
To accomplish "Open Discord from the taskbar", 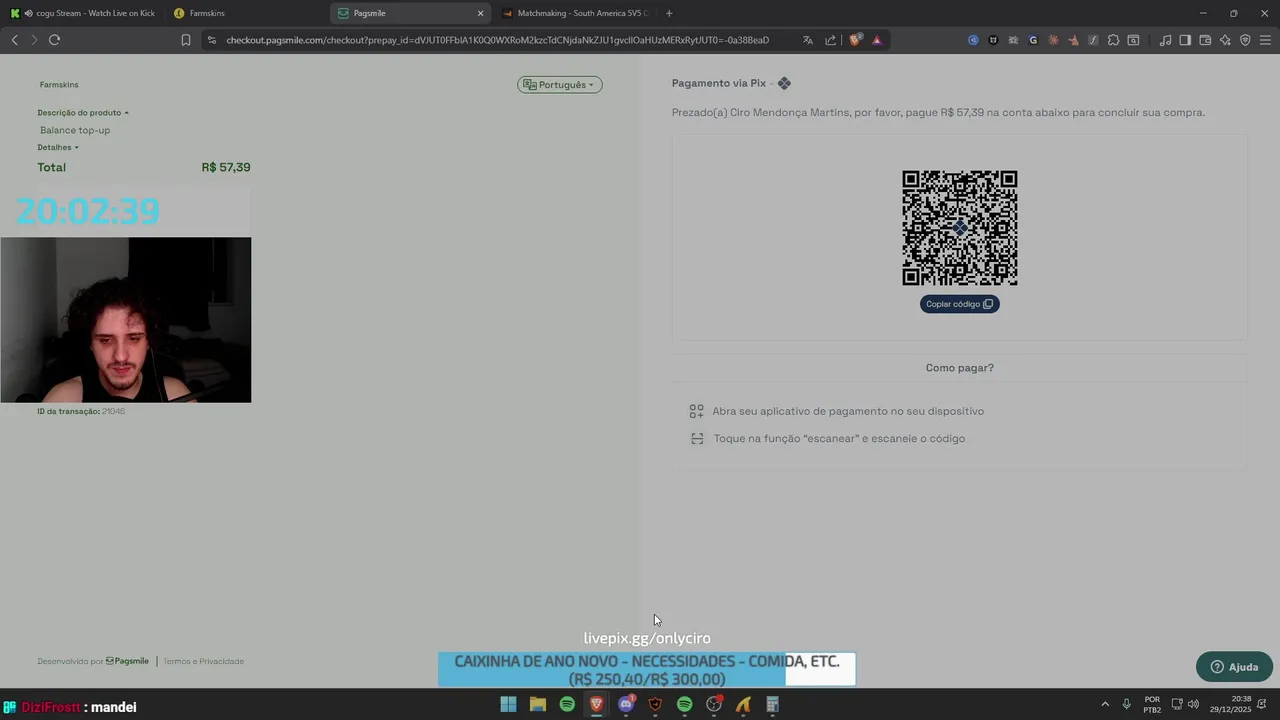I will tap(626, 705).
